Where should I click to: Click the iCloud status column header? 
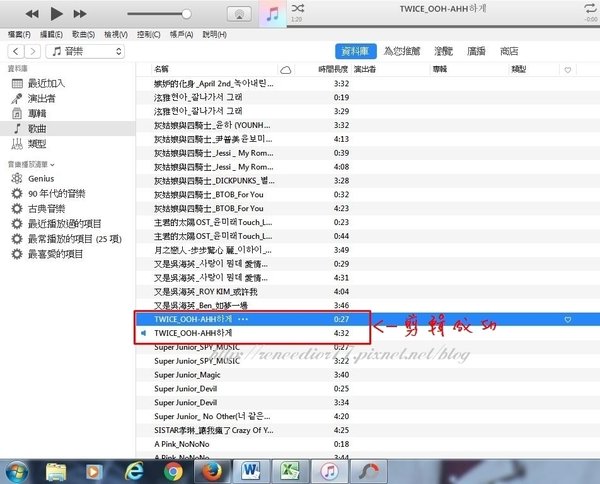point(286,70)
